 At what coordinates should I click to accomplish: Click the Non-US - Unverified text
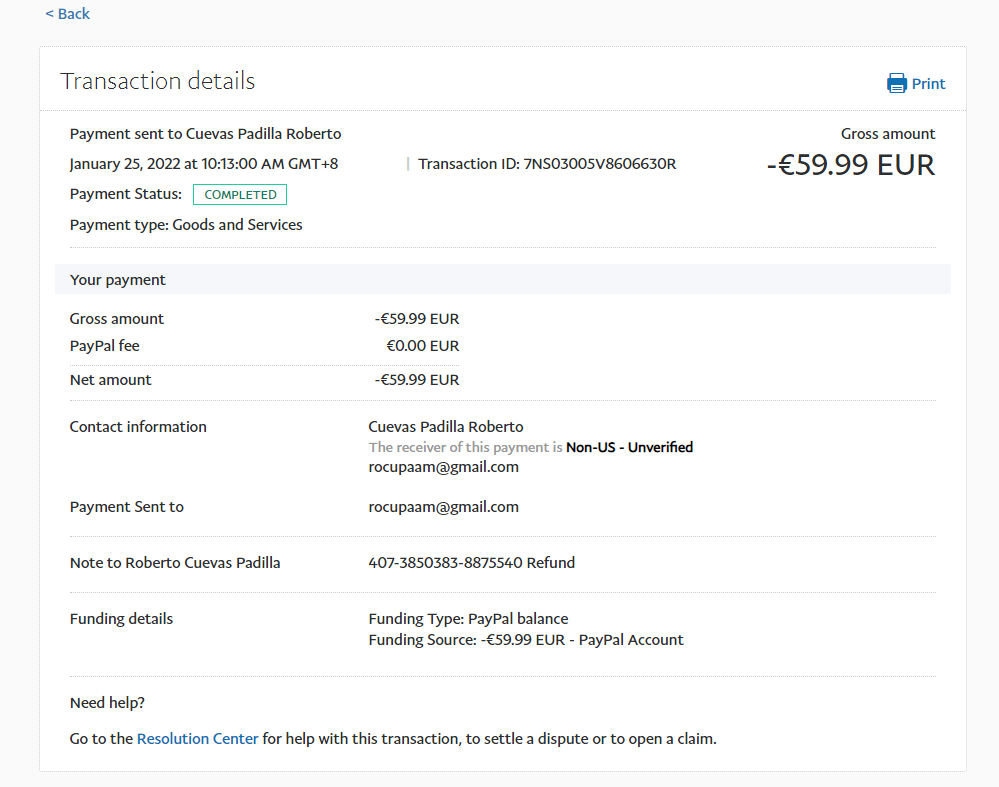coord(629,447)
